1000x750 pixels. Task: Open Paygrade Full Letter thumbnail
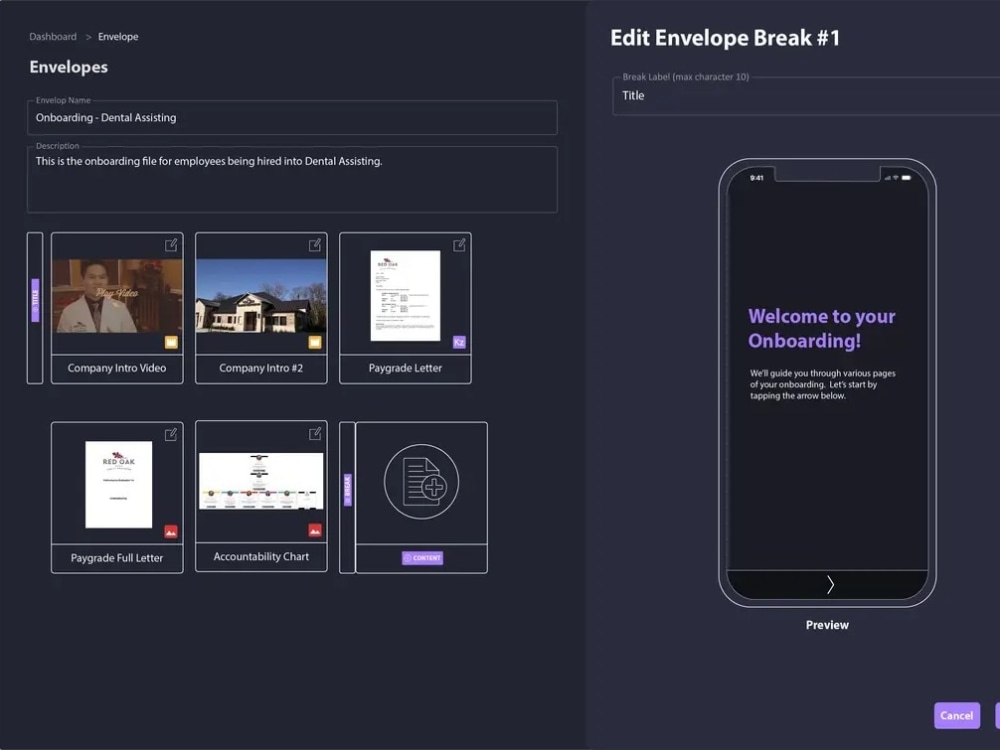click(119, 485)
